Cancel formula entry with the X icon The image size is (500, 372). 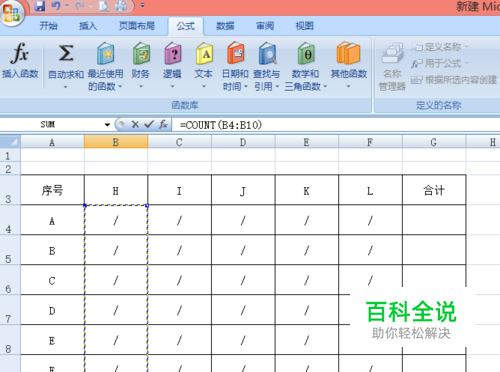click(135, 125)
